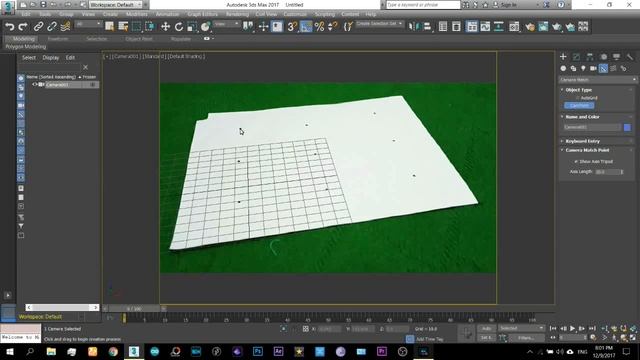Click the CamPoint button

579,106
